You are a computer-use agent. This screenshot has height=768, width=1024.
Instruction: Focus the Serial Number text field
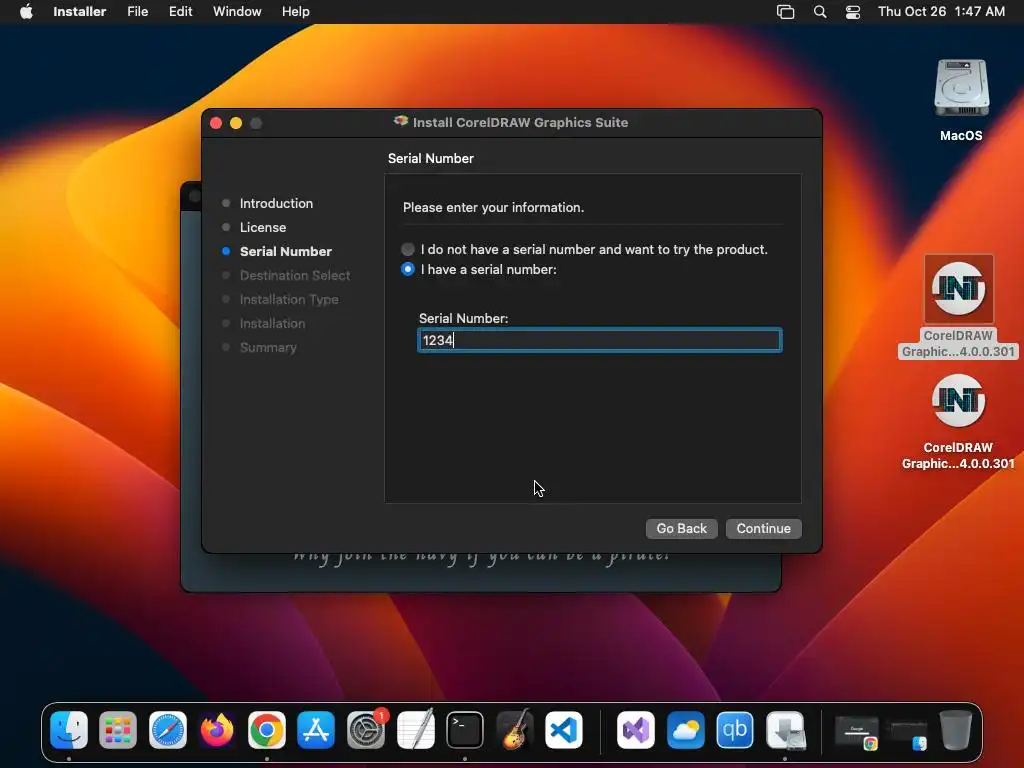(600, 340)
